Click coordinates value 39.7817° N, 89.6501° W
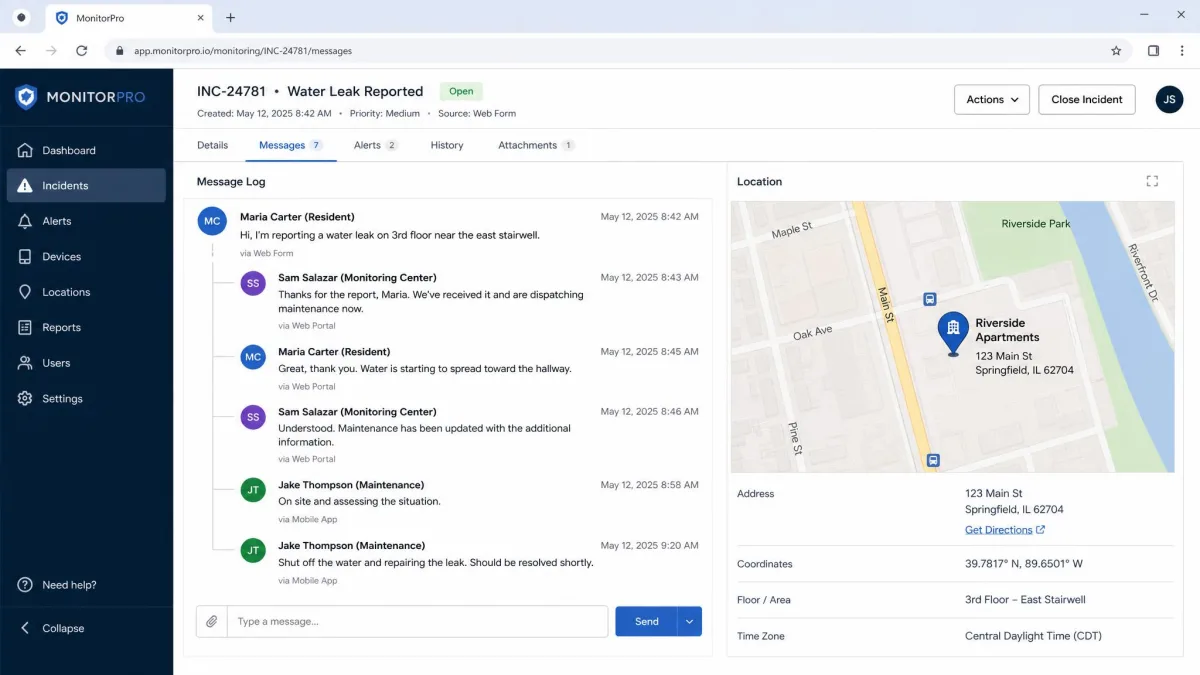 tap(1024, 564)
